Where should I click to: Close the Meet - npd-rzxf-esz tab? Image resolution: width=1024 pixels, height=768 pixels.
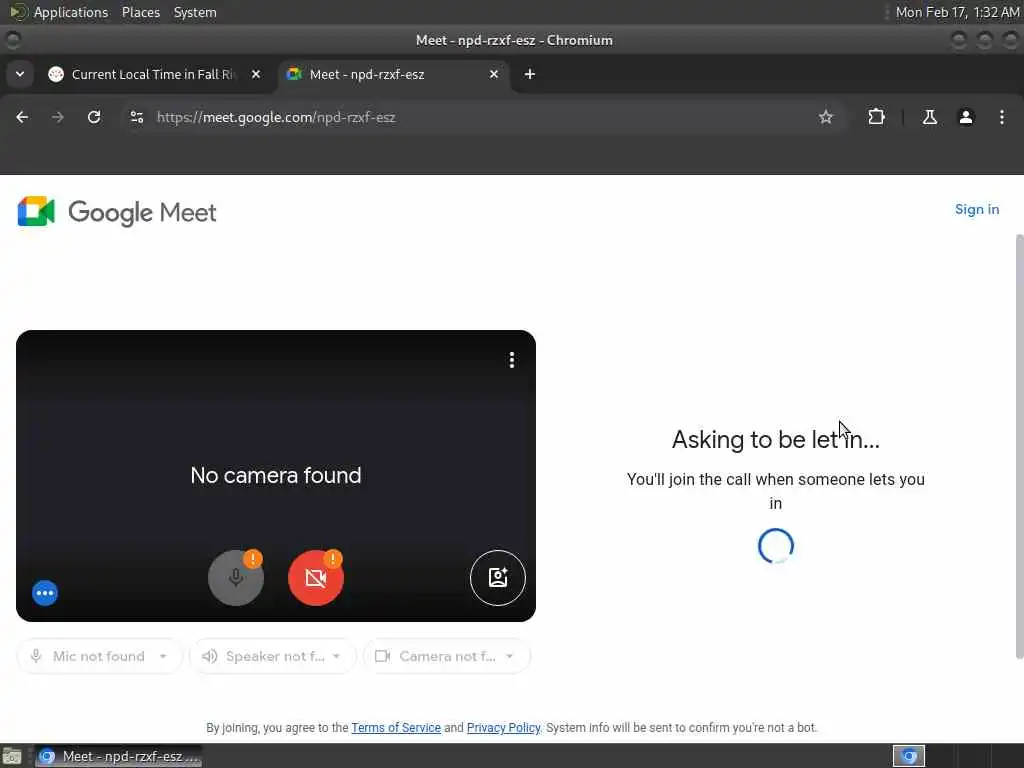[x=494, y=74]
